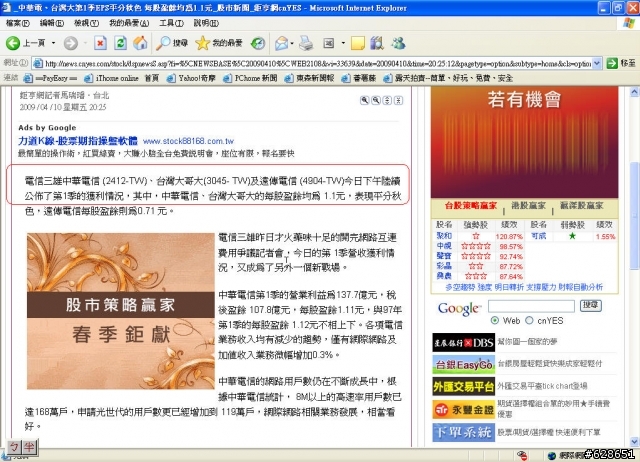This screenshot has height=462, width=640.
Task: Open the 東森新聞報 favorites link
Action: pyautogui.click(x=309, y=78)
